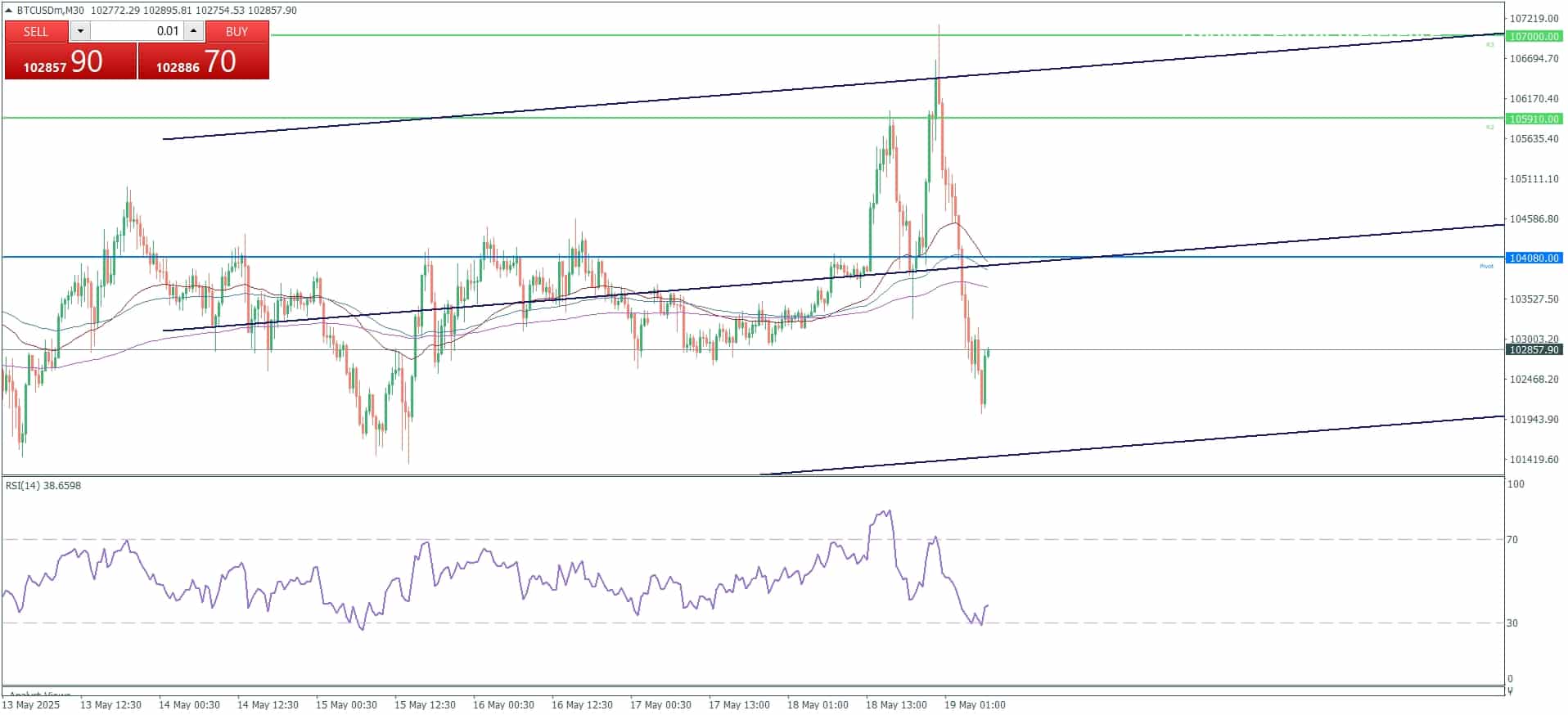
Task: Increase lot volume with the up arrow
Action: click(193, 31)
